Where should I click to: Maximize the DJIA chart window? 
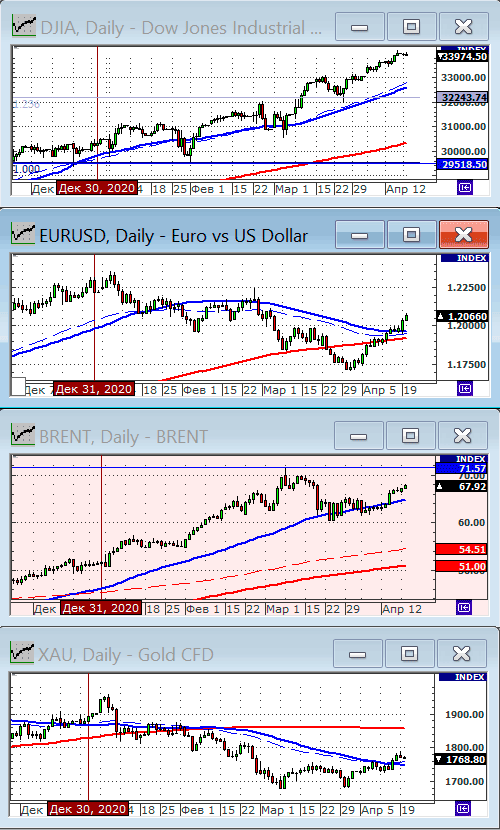(411, 26)
